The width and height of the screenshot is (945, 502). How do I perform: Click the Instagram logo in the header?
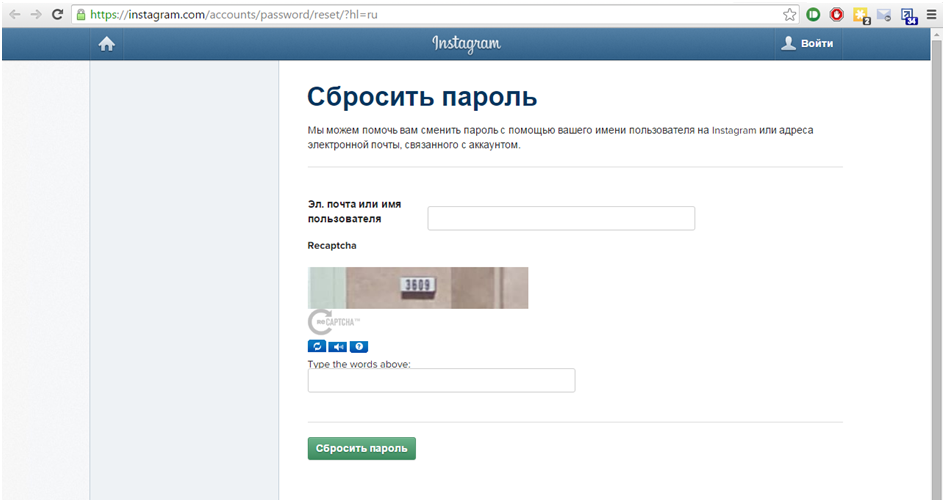tap(466, 44)
